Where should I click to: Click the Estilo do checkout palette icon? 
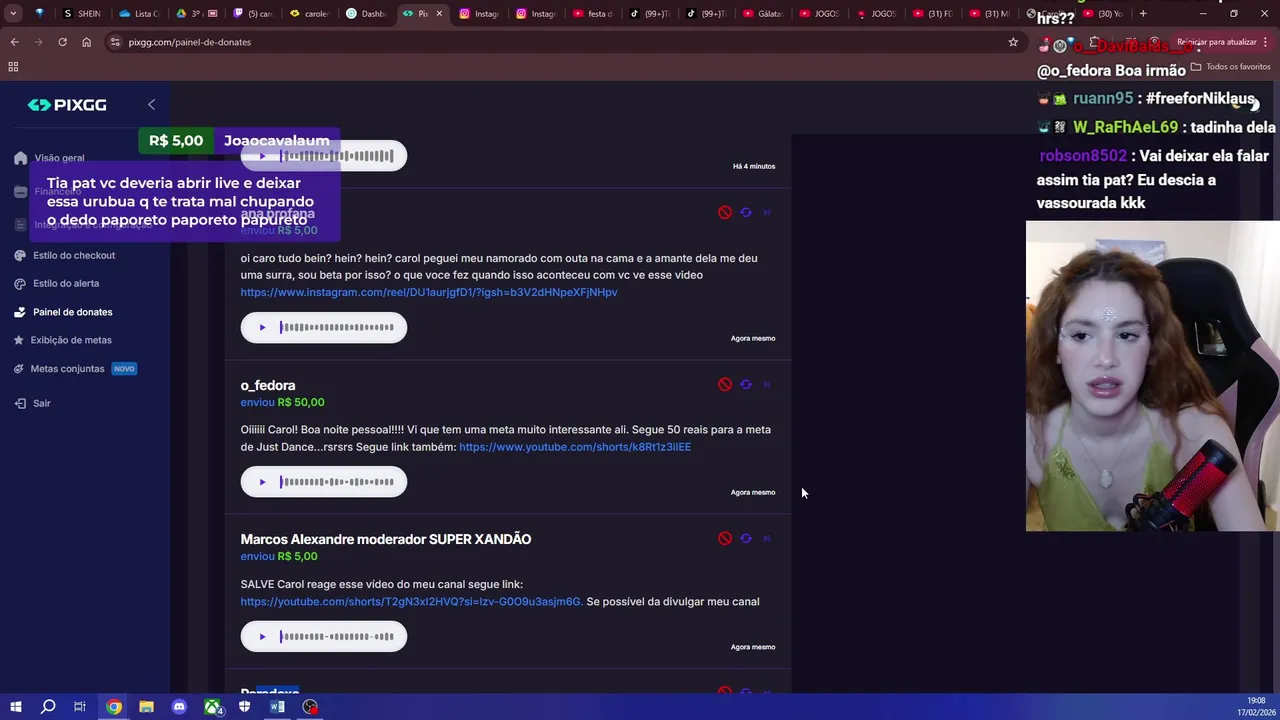click(x=20, y=255)
